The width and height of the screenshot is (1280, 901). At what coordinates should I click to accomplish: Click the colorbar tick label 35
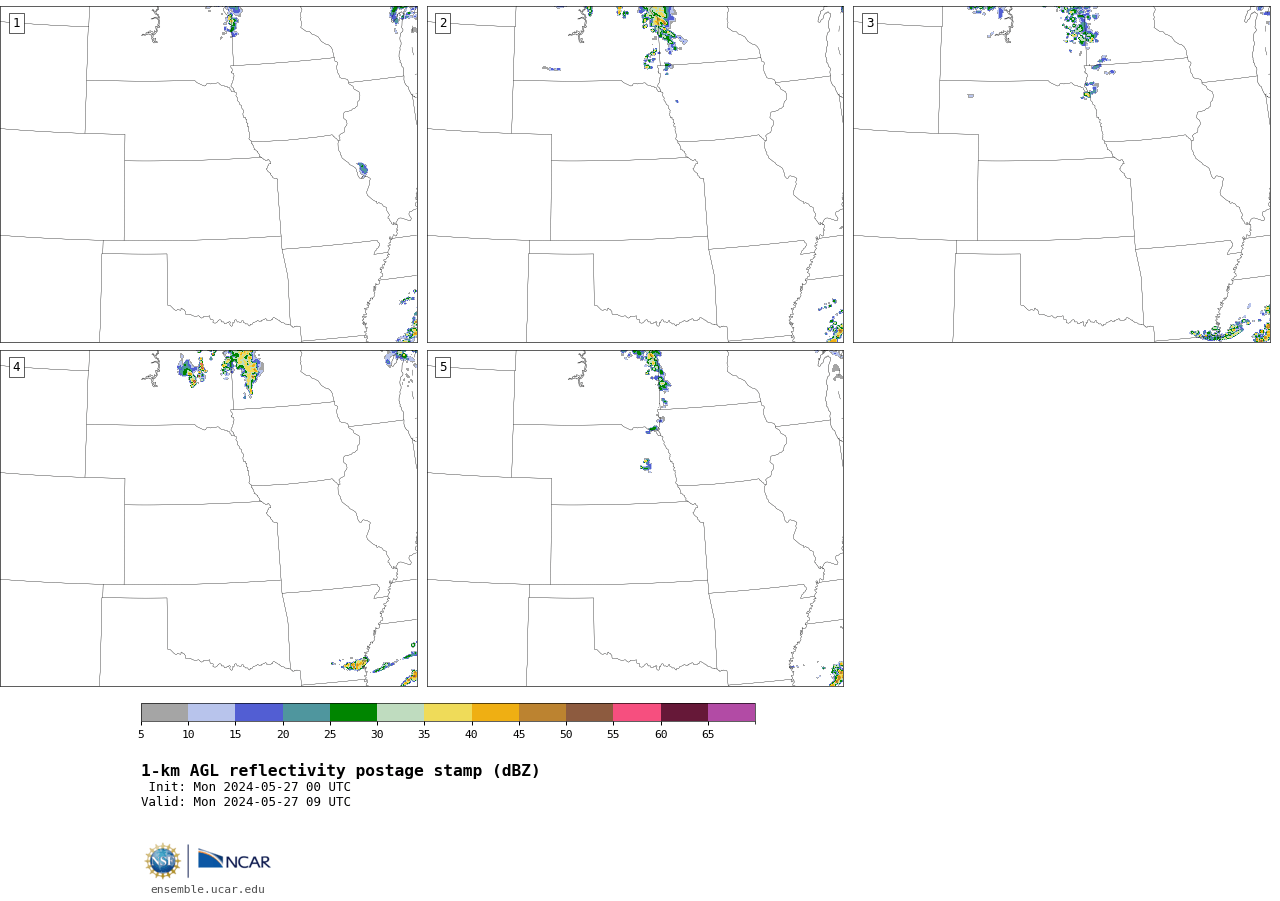coord(424,735)
